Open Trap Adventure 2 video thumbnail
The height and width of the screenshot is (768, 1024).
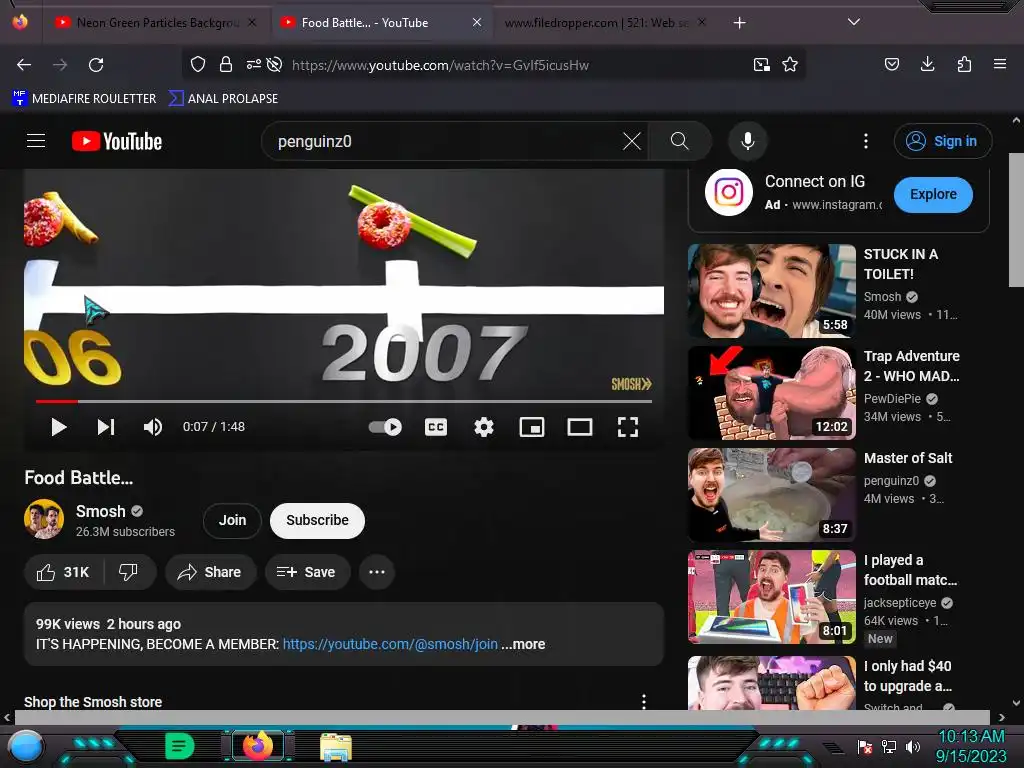(x=771, y=393)
